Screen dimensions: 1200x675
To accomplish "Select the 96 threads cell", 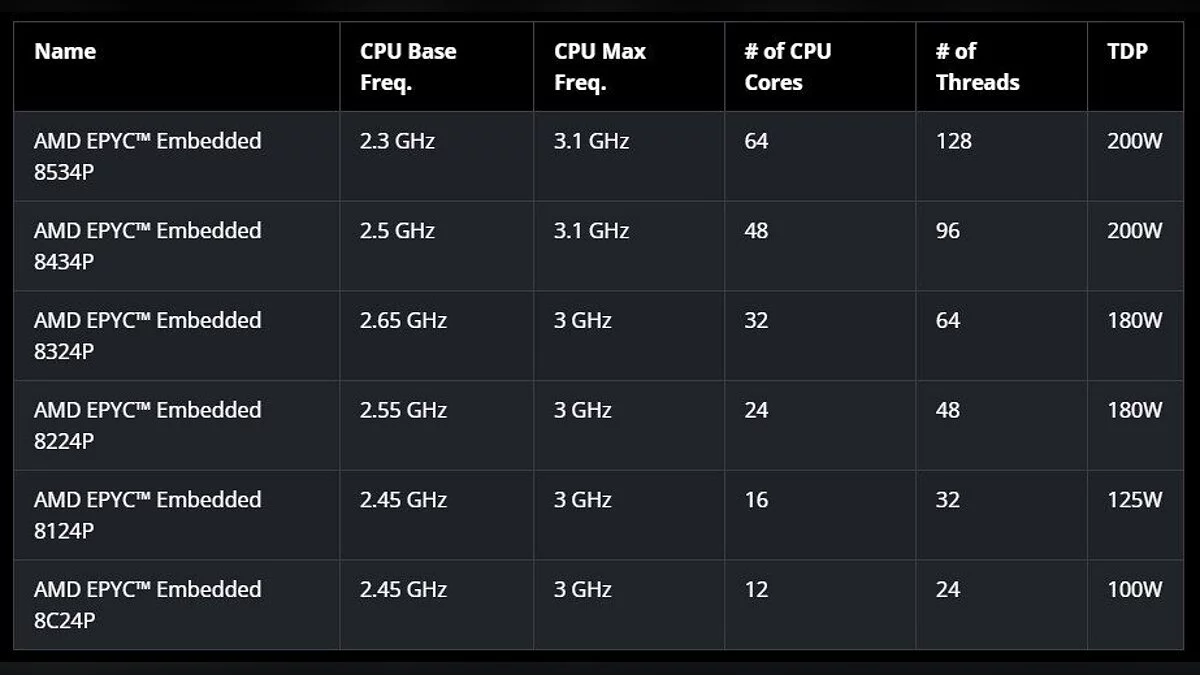I will (947, 231).
